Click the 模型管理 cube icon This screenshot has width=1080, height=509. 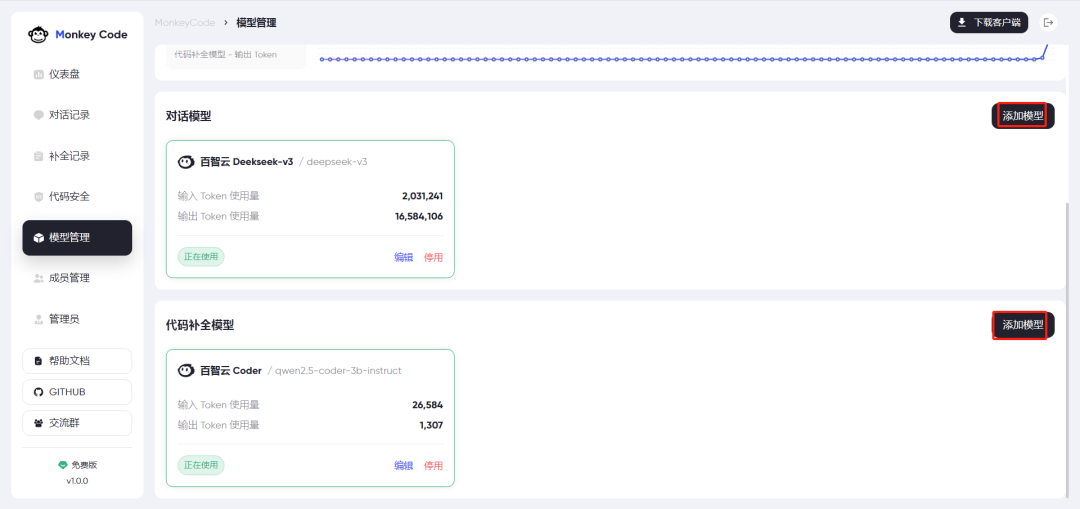(x=39, y=238)
